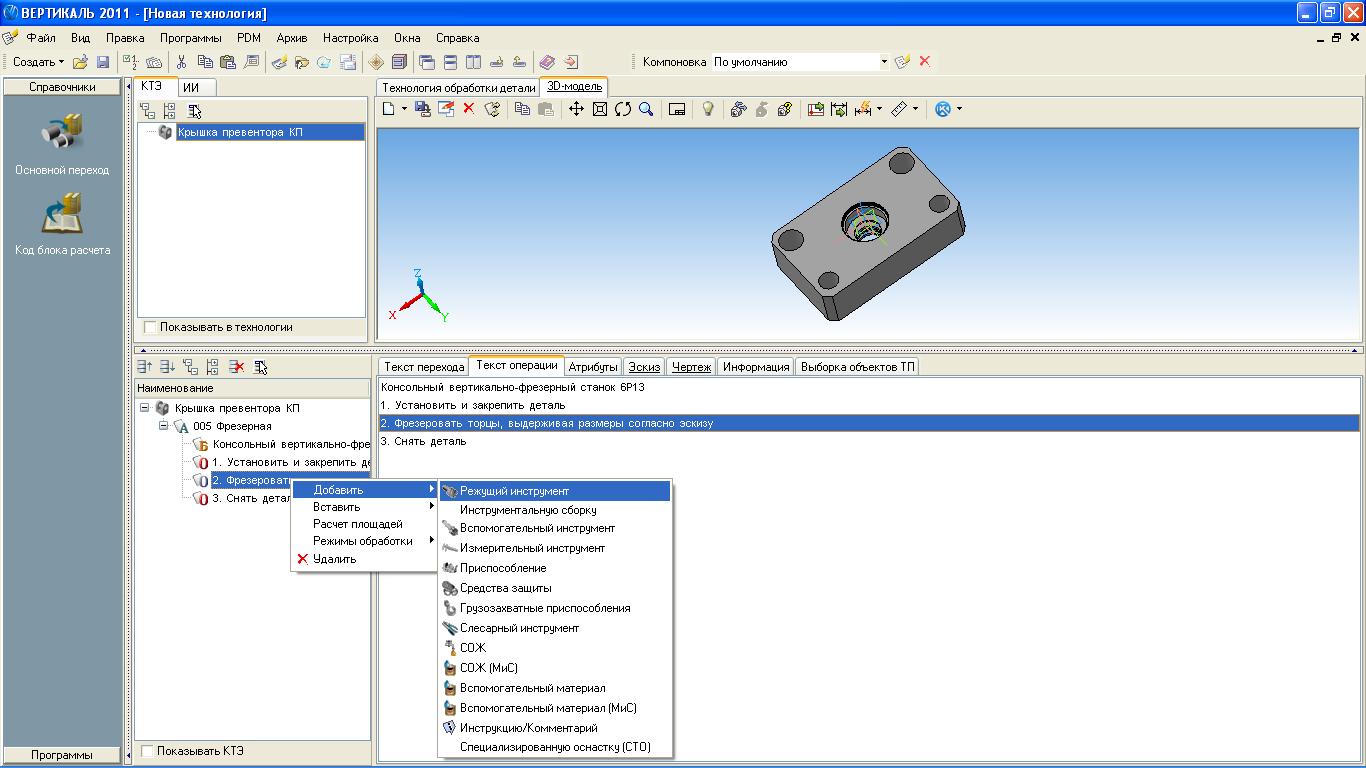This screenshot has height=768, width=1366.
Task: Open the Программы menu
Action: tap(190, 38)
